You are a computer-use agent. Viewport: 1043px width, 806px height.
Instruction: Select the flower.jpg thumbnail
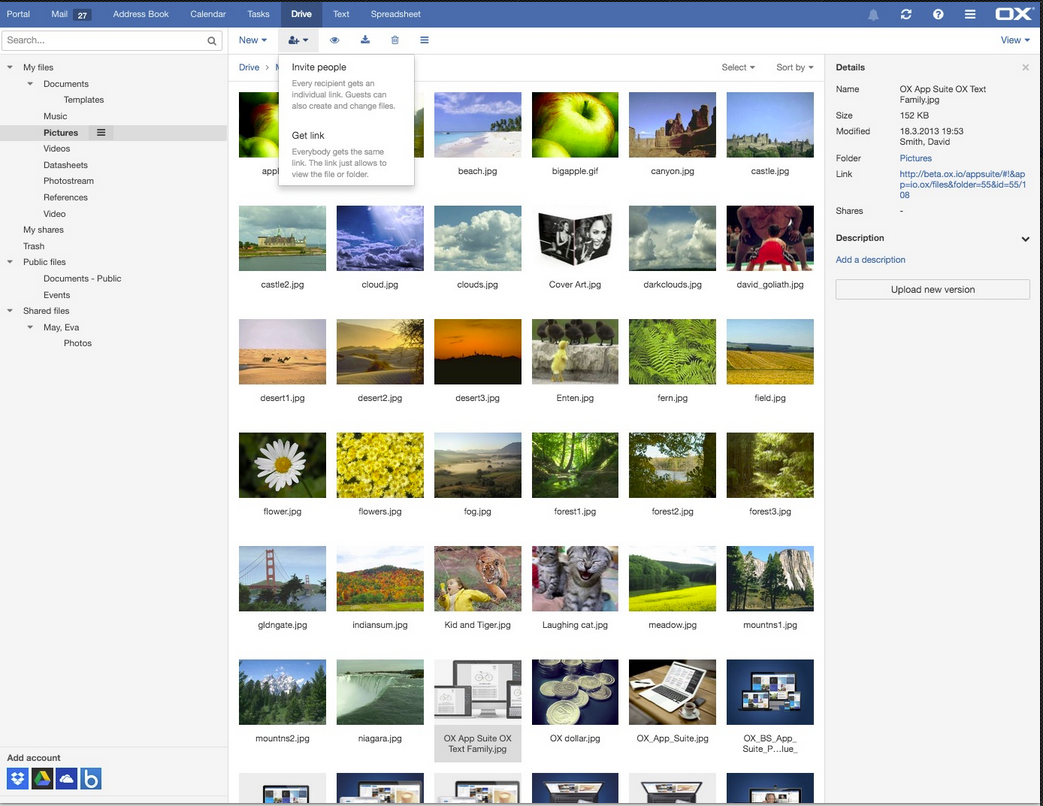tap(283, 466)
